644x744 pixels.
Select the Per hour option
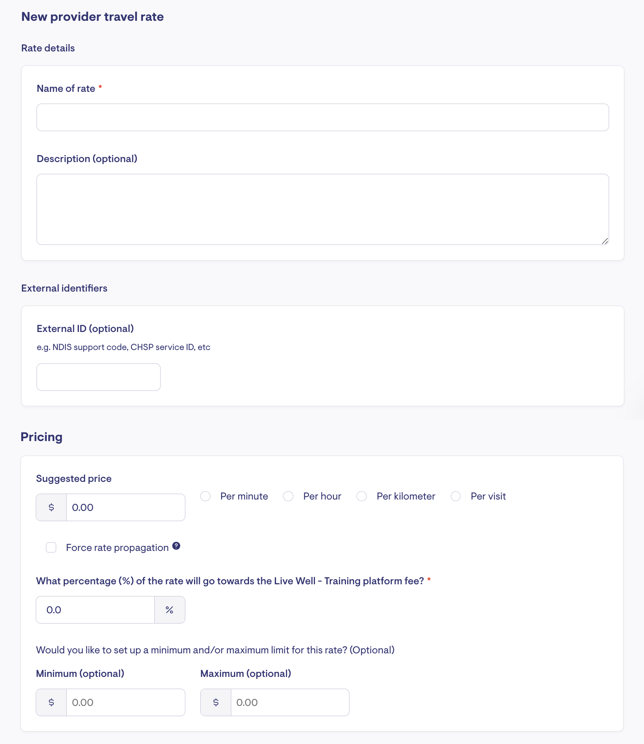pos(288,496)
